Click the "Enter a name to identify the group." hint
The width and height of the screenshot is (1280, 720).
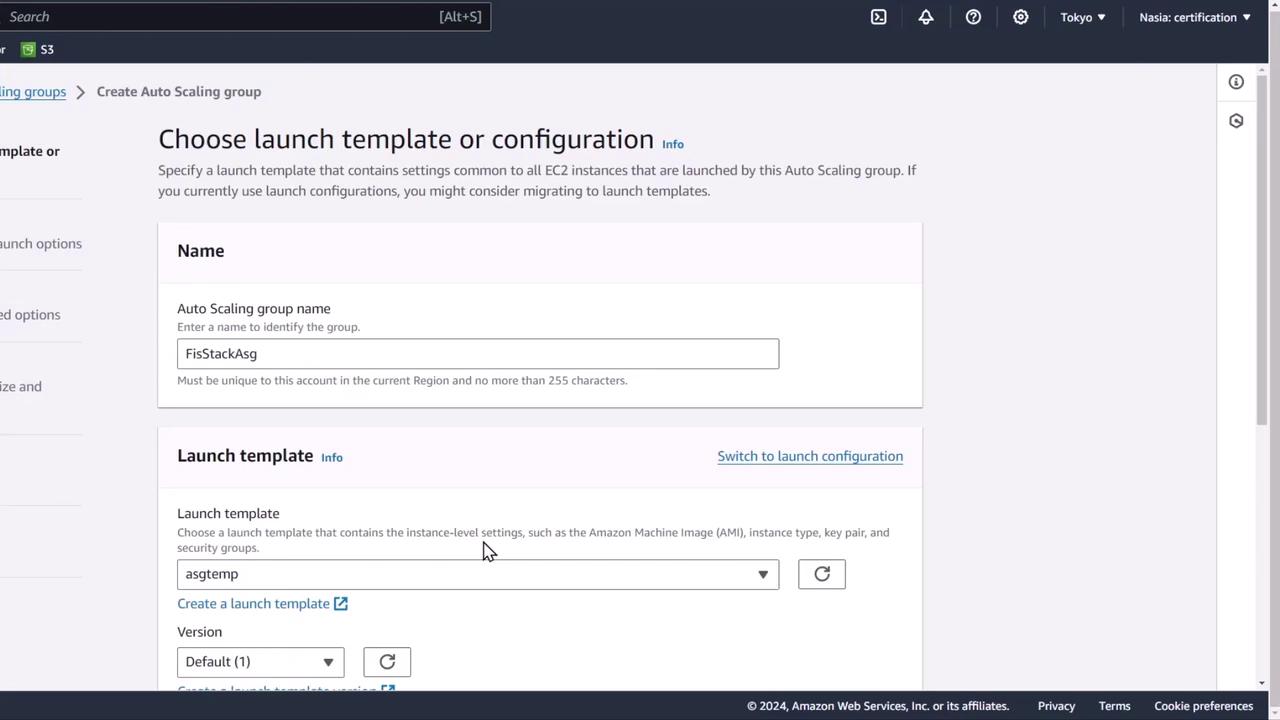coord(268,327)
